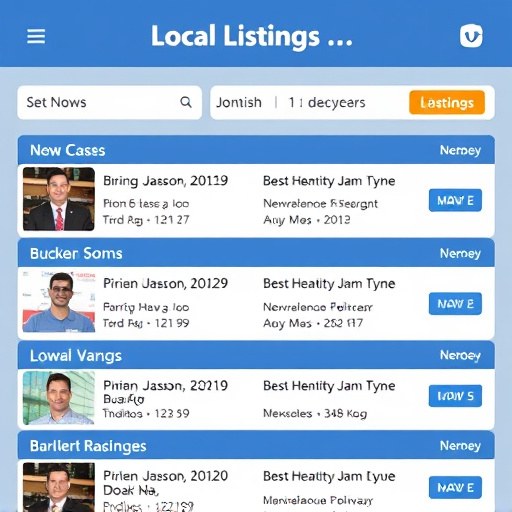Click 'Best Hentity Jam Tyne' in New Cases

(x=329, y=181)
